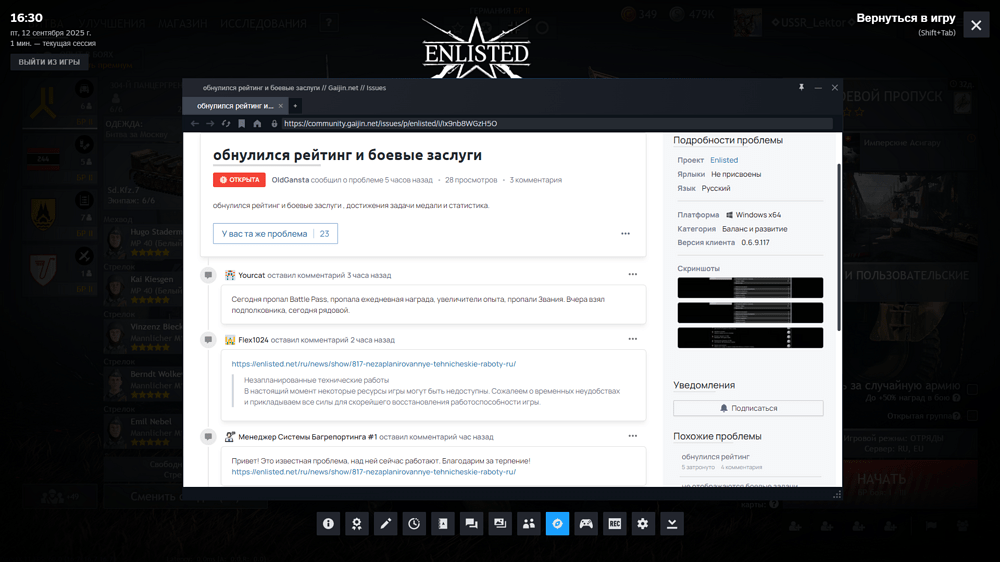Pin the overlay browser window
The width and height of the screenshot is (1000, 562).
[801, 88]
